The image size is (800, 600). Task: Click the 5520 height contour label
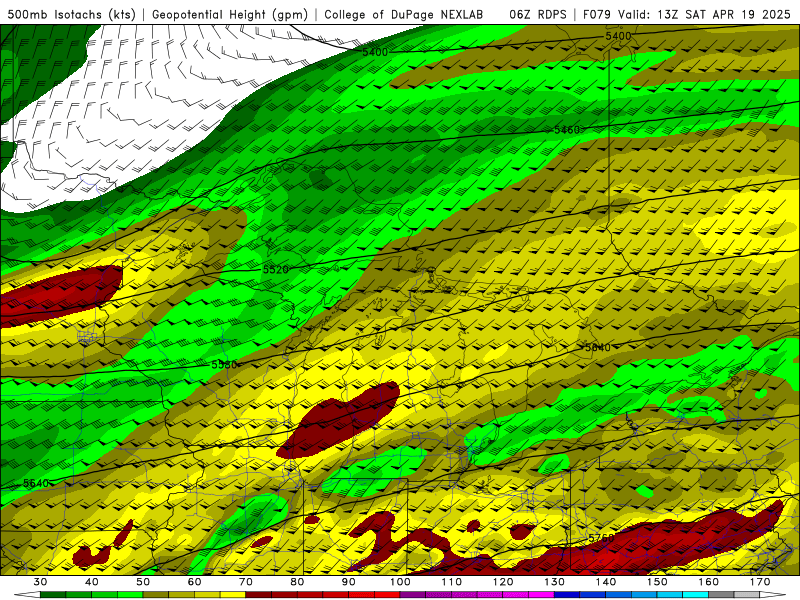pyautogui.click(x=276, y=269)
